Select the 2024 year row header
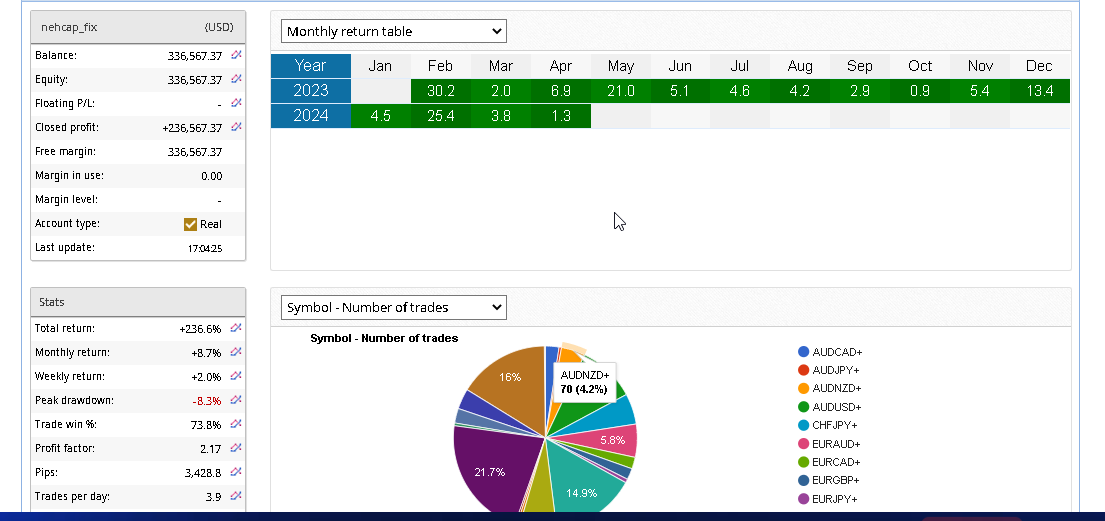 tap(310, 116)
